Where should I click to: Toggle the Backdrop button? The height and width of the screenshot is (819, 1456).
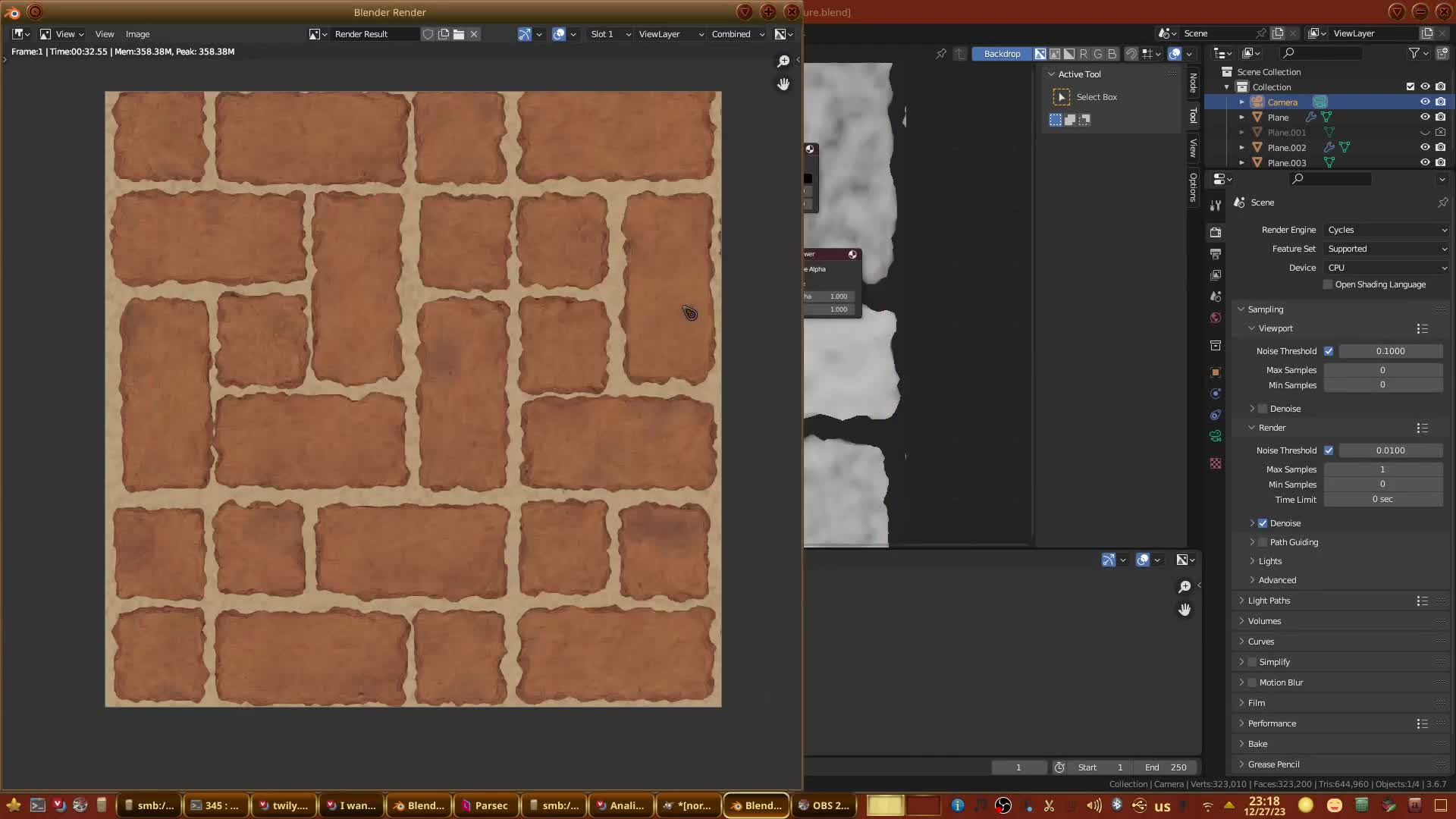[x=1002, y=54]
